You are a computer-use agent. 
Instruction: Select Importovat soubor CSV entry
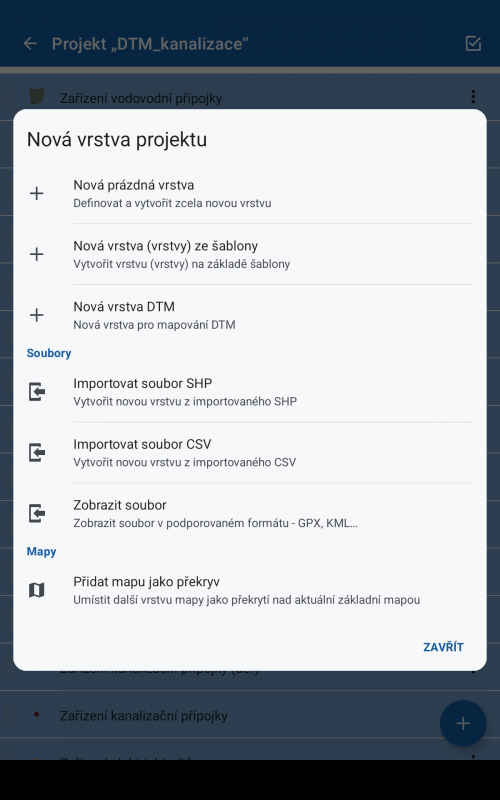250,453
